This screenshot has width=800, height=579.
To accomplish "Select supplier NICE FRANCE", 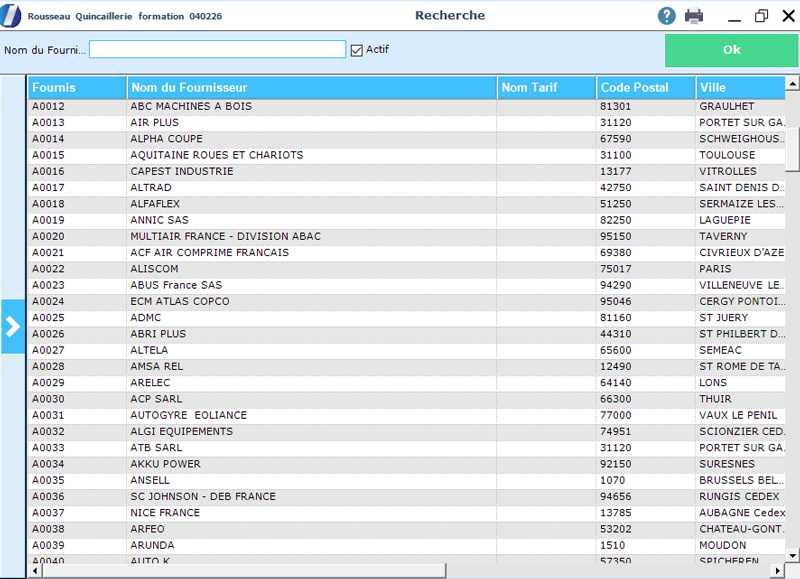I will click(165, 513).
